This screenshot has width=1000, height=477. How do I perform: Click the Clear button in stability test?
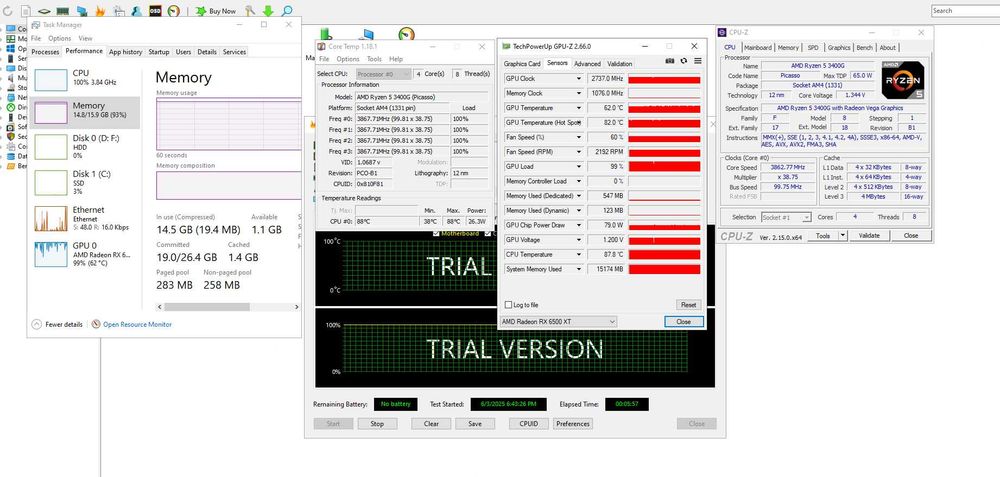click(x=431, y=423)
